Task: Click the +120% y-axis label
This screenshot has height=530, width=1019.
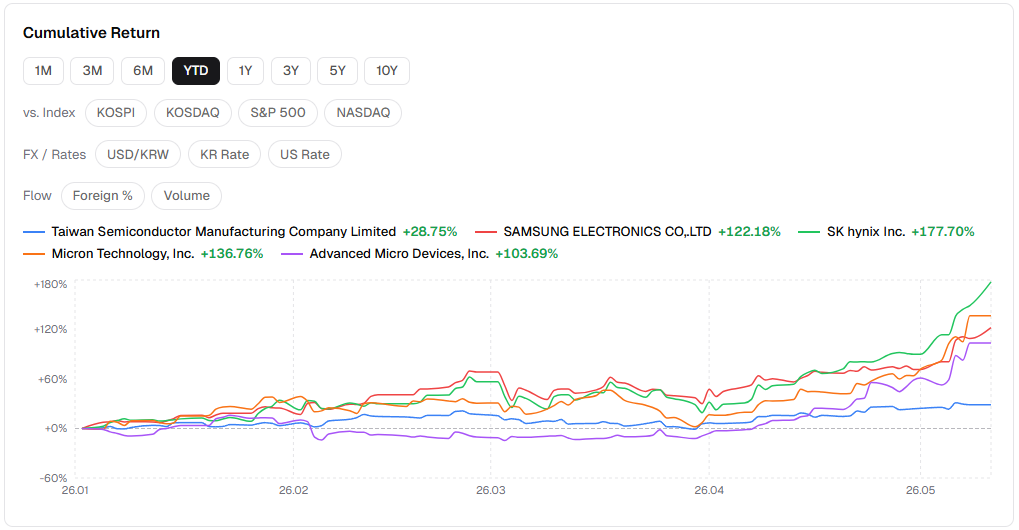Action: point(51,329)
